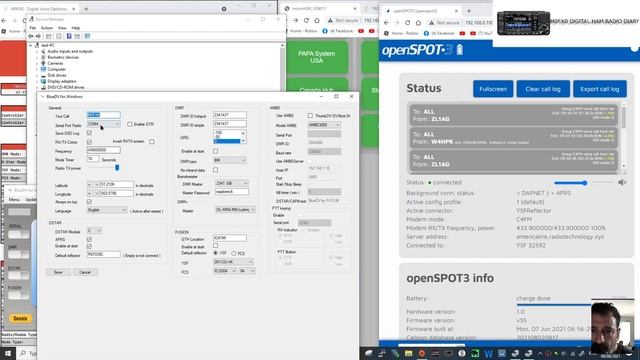Screen dimensions: 640x360
Task: Click into the Your Call input field
Action: point(104,115)
